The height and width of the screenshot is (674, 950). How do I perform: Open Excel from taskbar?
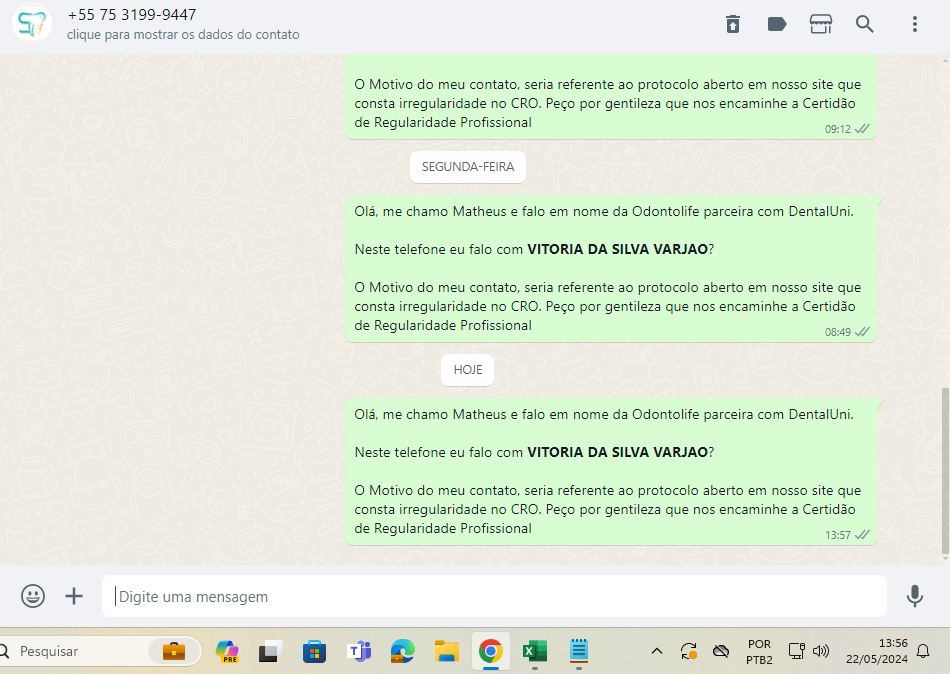(534, 652)
